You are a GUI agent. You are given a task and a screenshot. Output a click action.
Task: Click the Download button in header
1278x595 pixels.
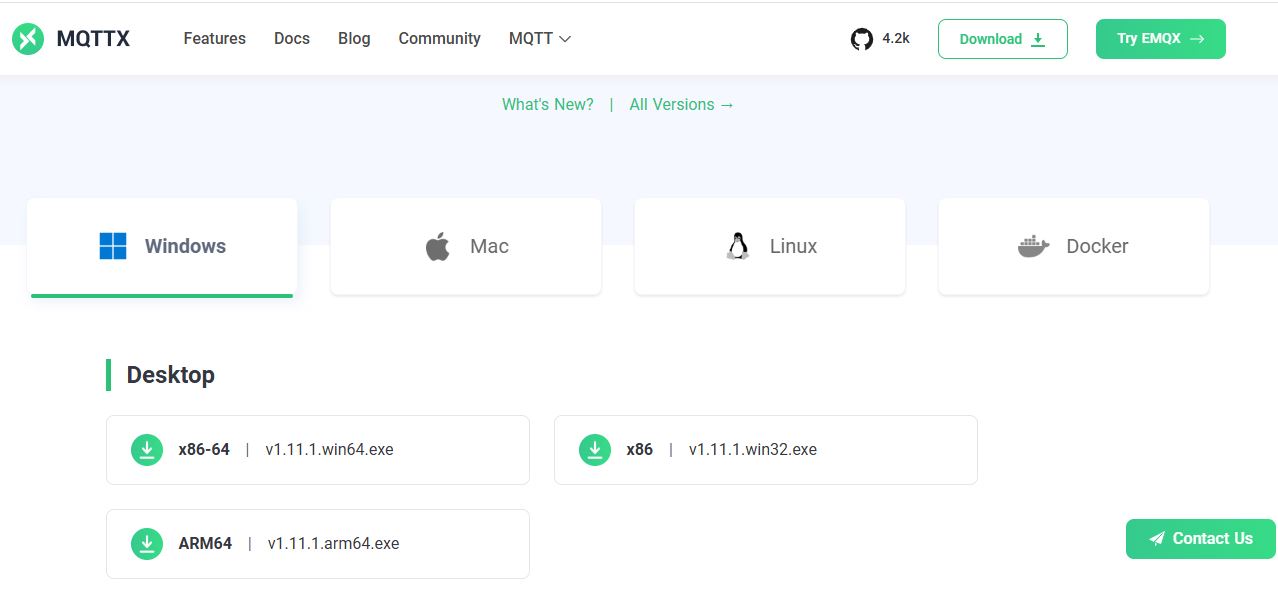click(1003, 39)
